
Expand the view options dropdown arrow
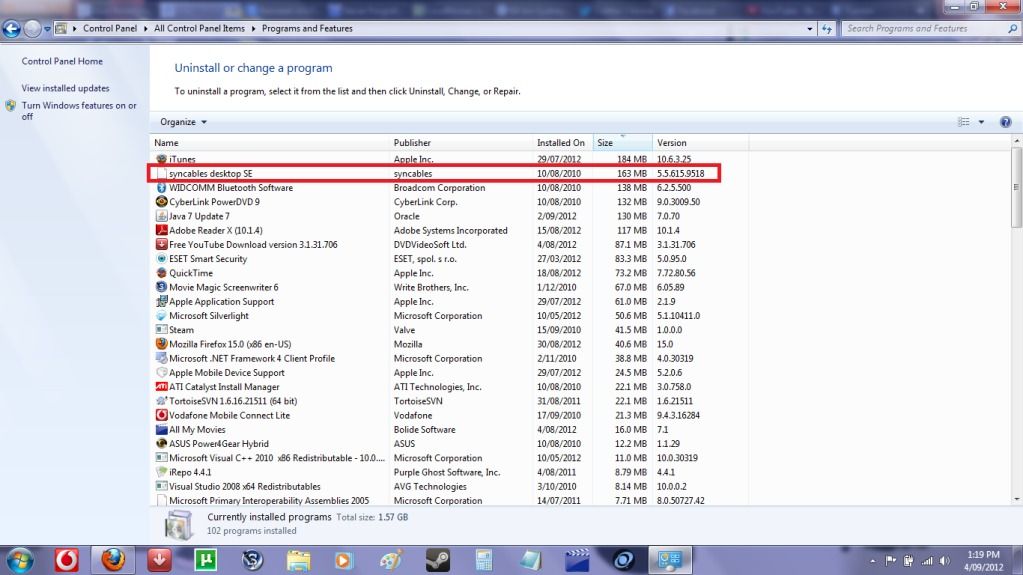coord(981,122)
